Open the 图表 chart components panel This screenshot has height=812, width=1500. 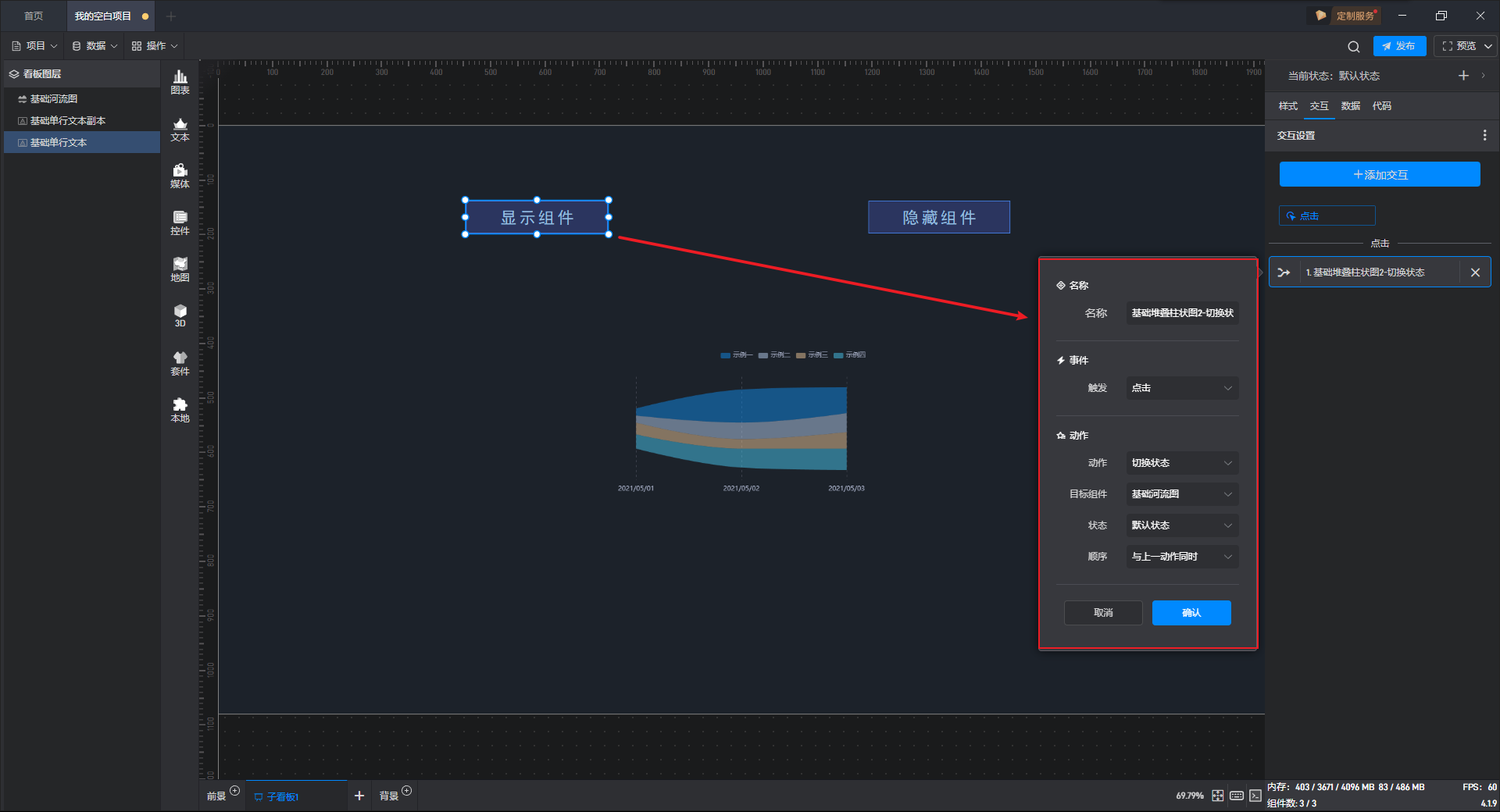[180, 82]
